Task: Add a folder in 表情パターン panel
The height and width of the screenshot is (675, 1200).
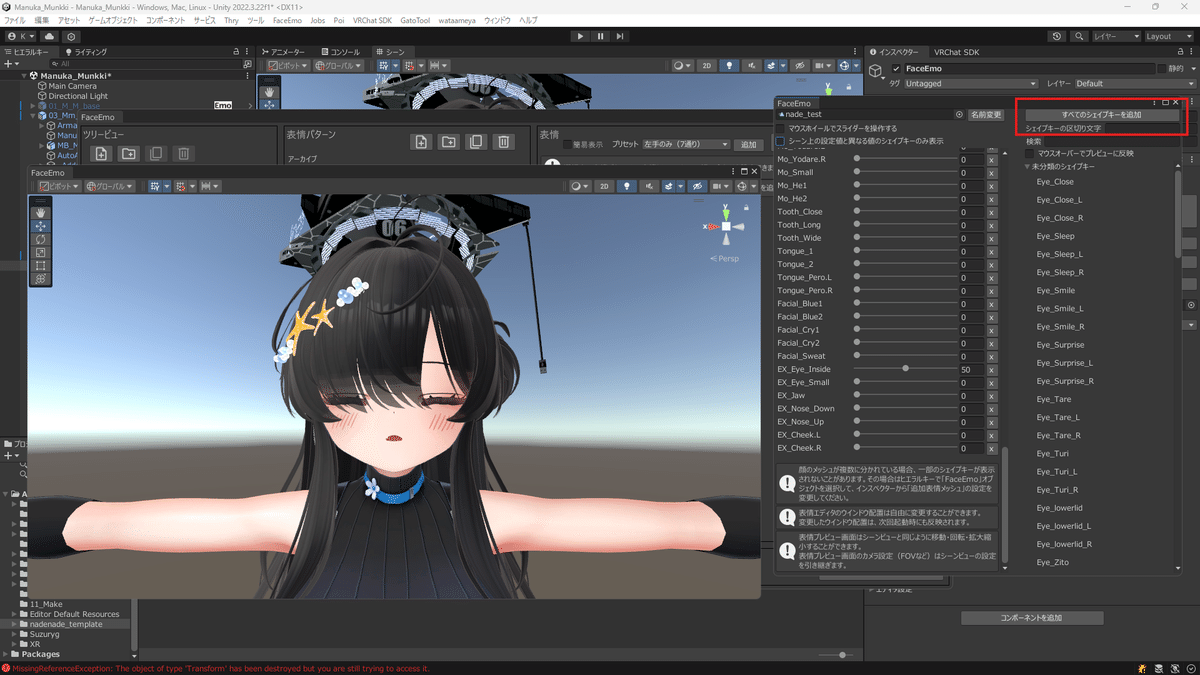Action: click(449, 143)
